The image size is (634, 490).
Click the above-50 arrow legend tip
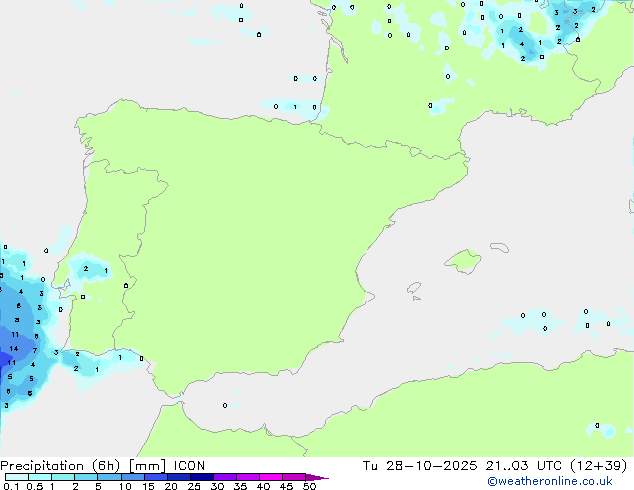coord(317,477)
